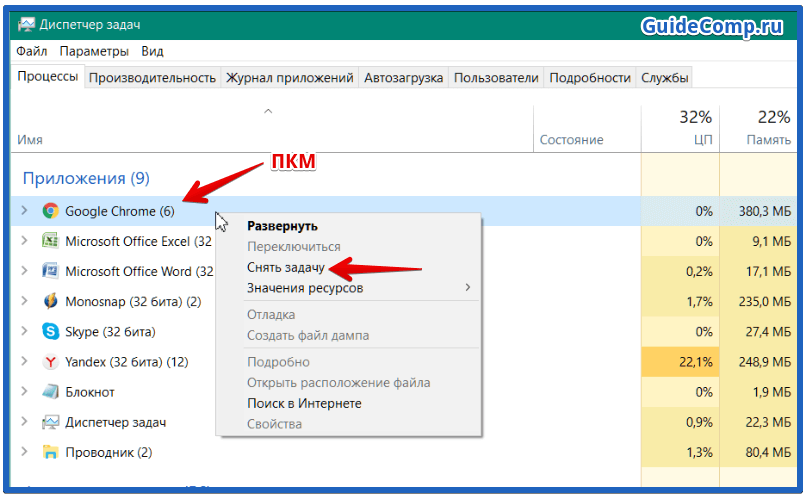Select the Приложения (9) group heading
Screen dimensions: 808x497
(x=86, y=178)
